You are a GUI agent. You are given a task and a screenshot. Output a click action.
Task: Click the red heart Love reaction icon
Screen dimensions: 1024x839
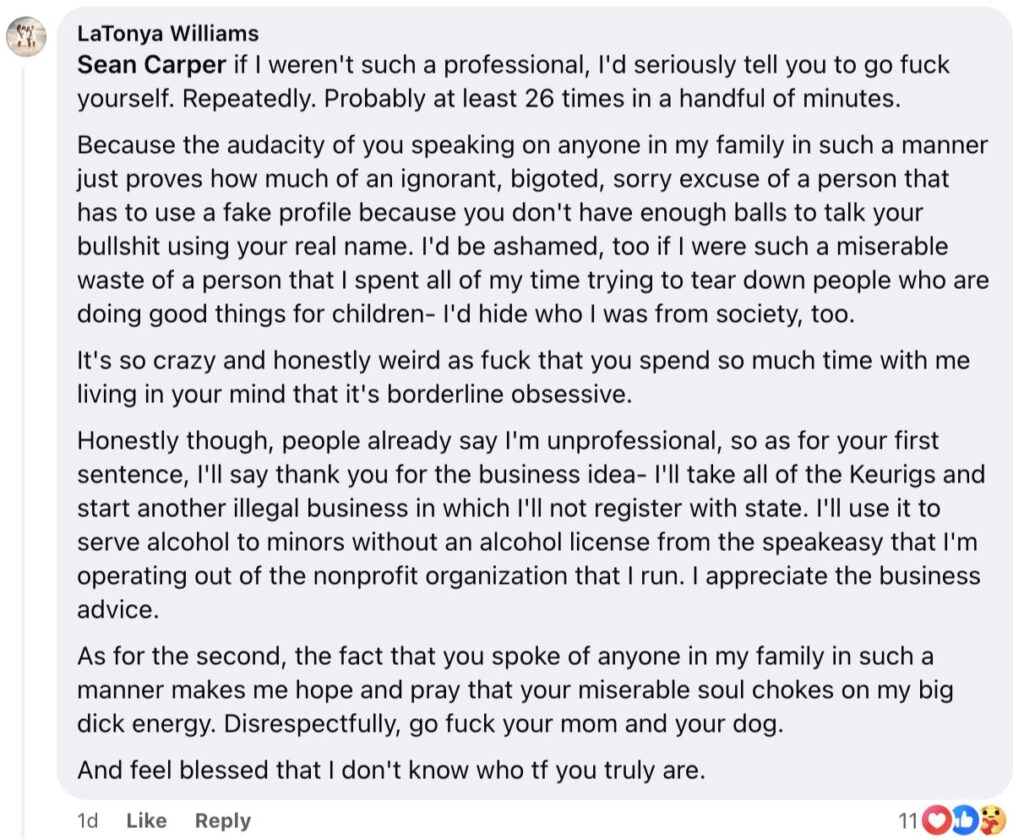click(x=936, y=821)
